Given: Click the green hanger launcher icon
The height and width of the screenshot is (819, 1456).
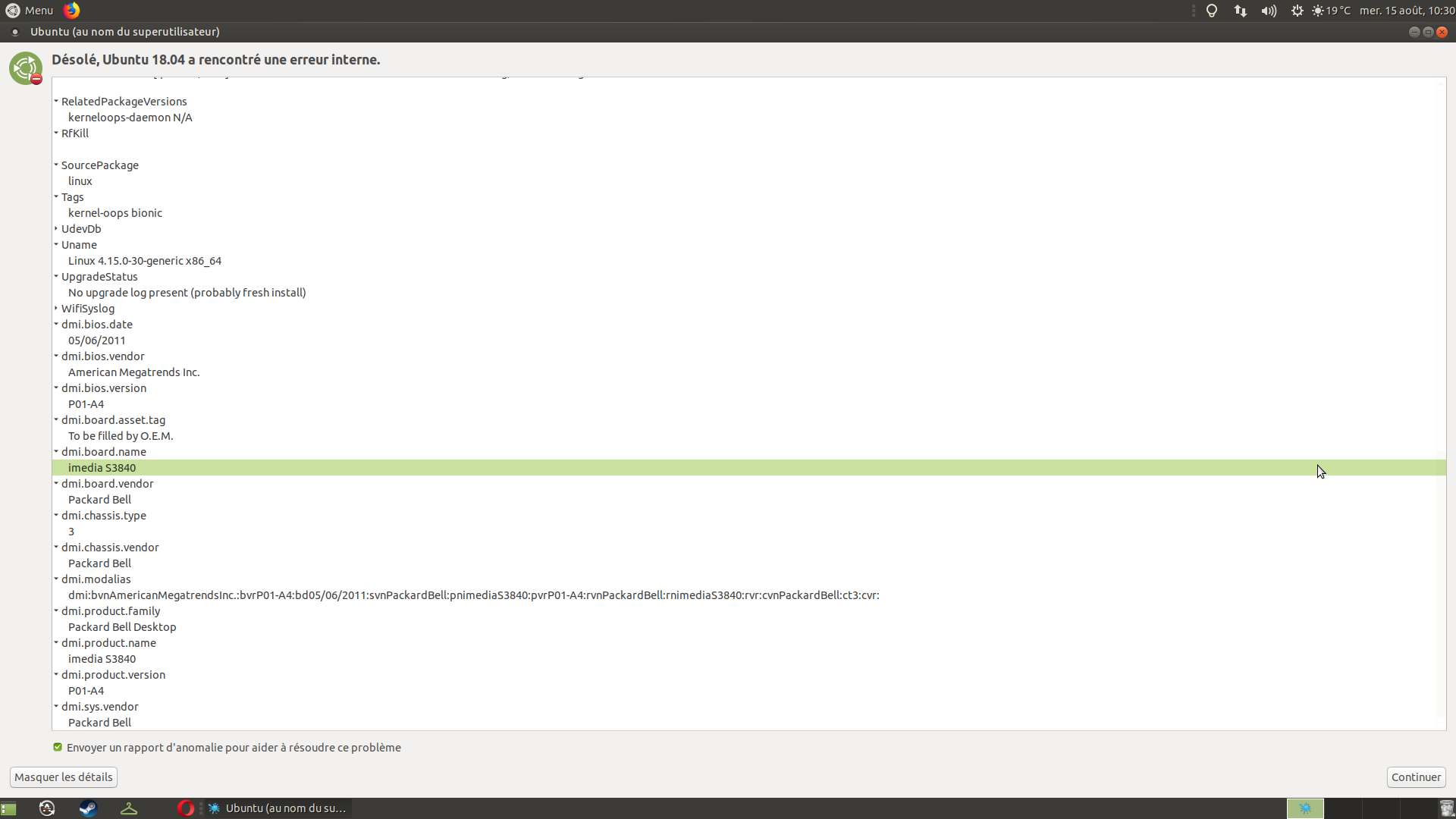Looking at the screenshot, I should tap(129, 808).
